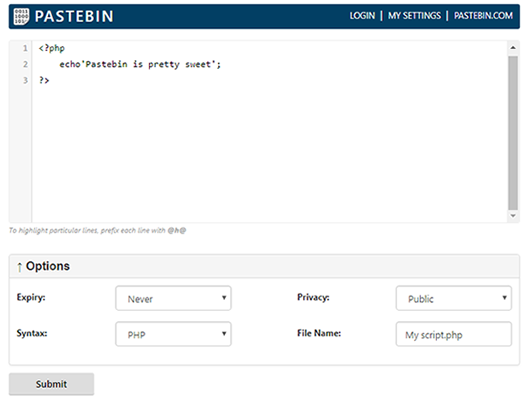Open the Privacy dropdown showing Public
Viewport: 531px width, 400px height.
click(453, 298)
